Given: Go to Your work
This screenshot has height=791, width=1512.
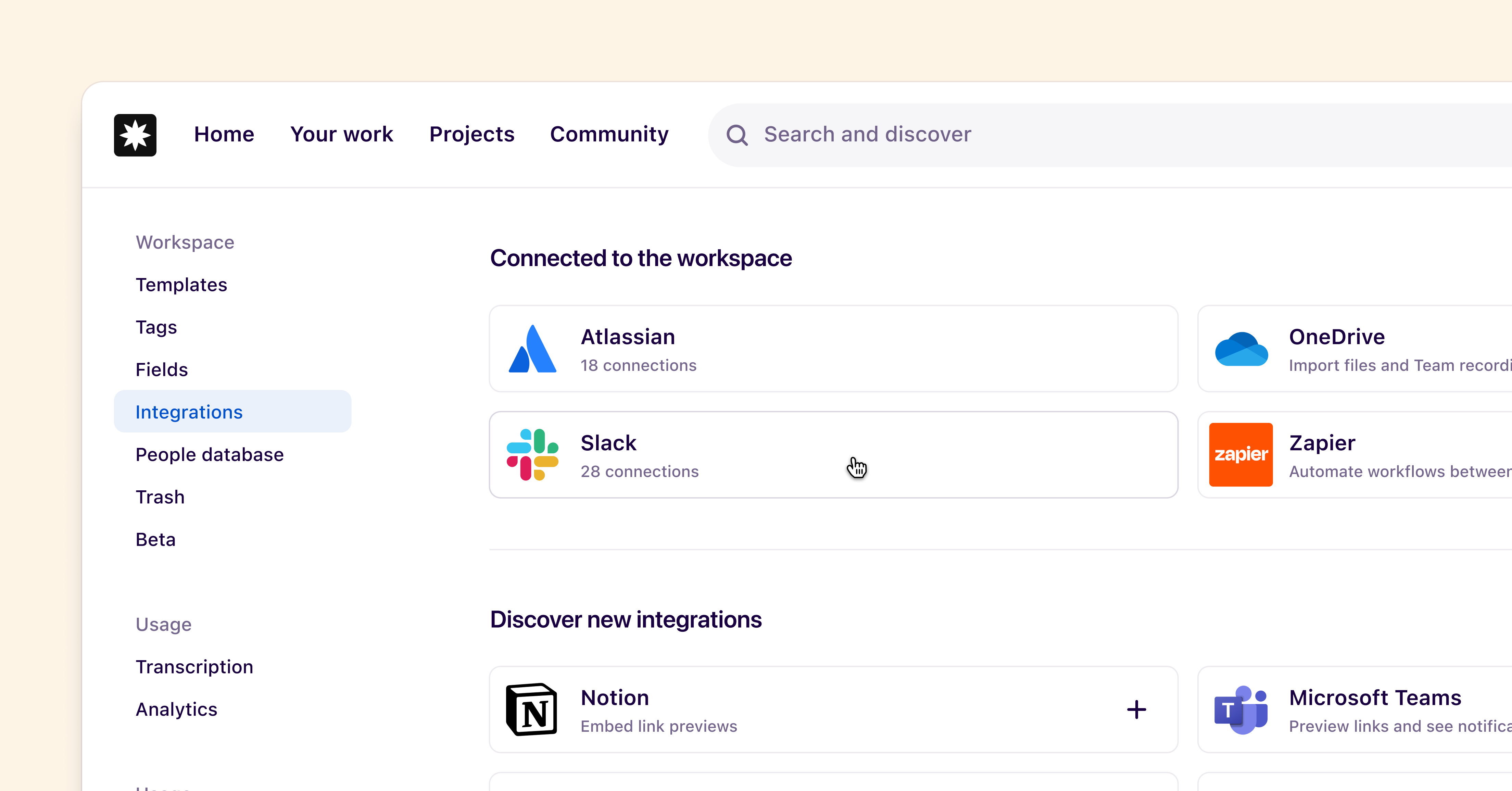Looking at the screenshot, I should [x=342, y=134].
